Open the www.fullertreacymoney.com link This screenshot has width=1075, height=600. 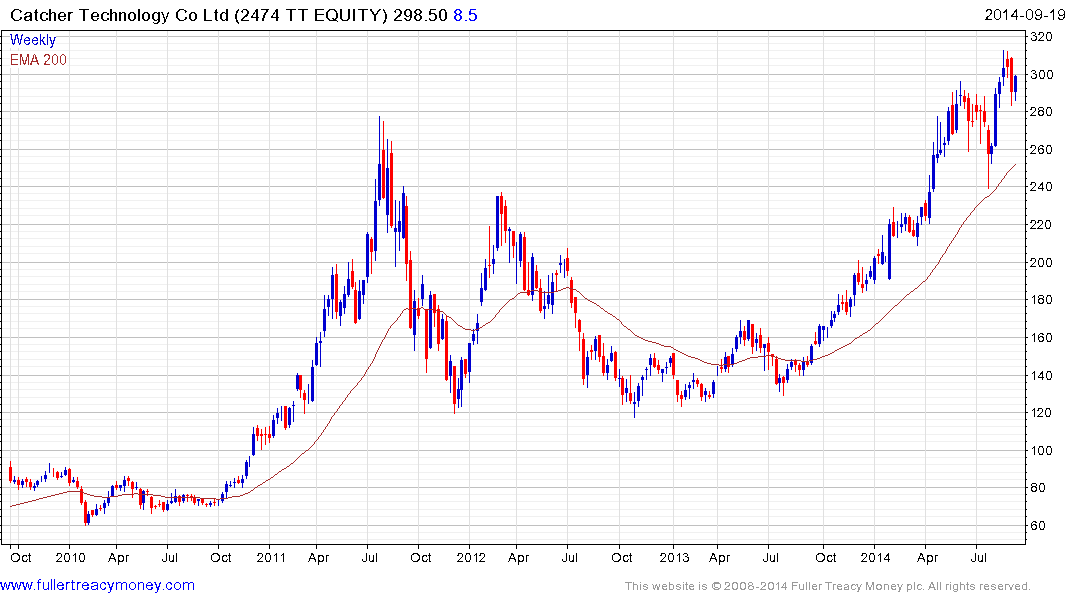(x=97, y=585)
